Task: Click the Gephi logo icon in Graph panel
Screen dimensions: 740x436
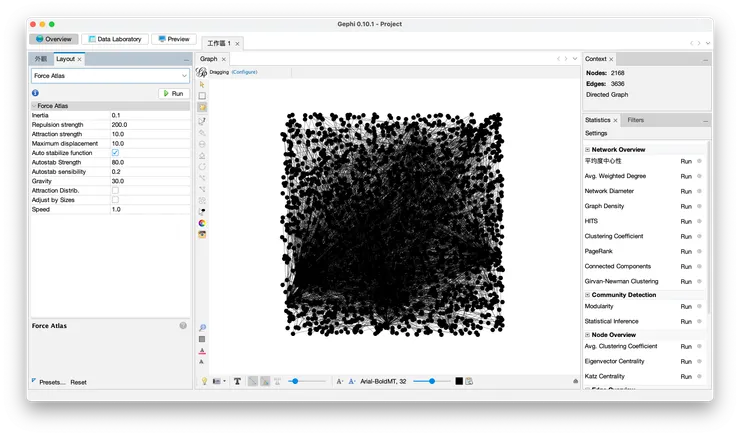Action: point(202,72)
